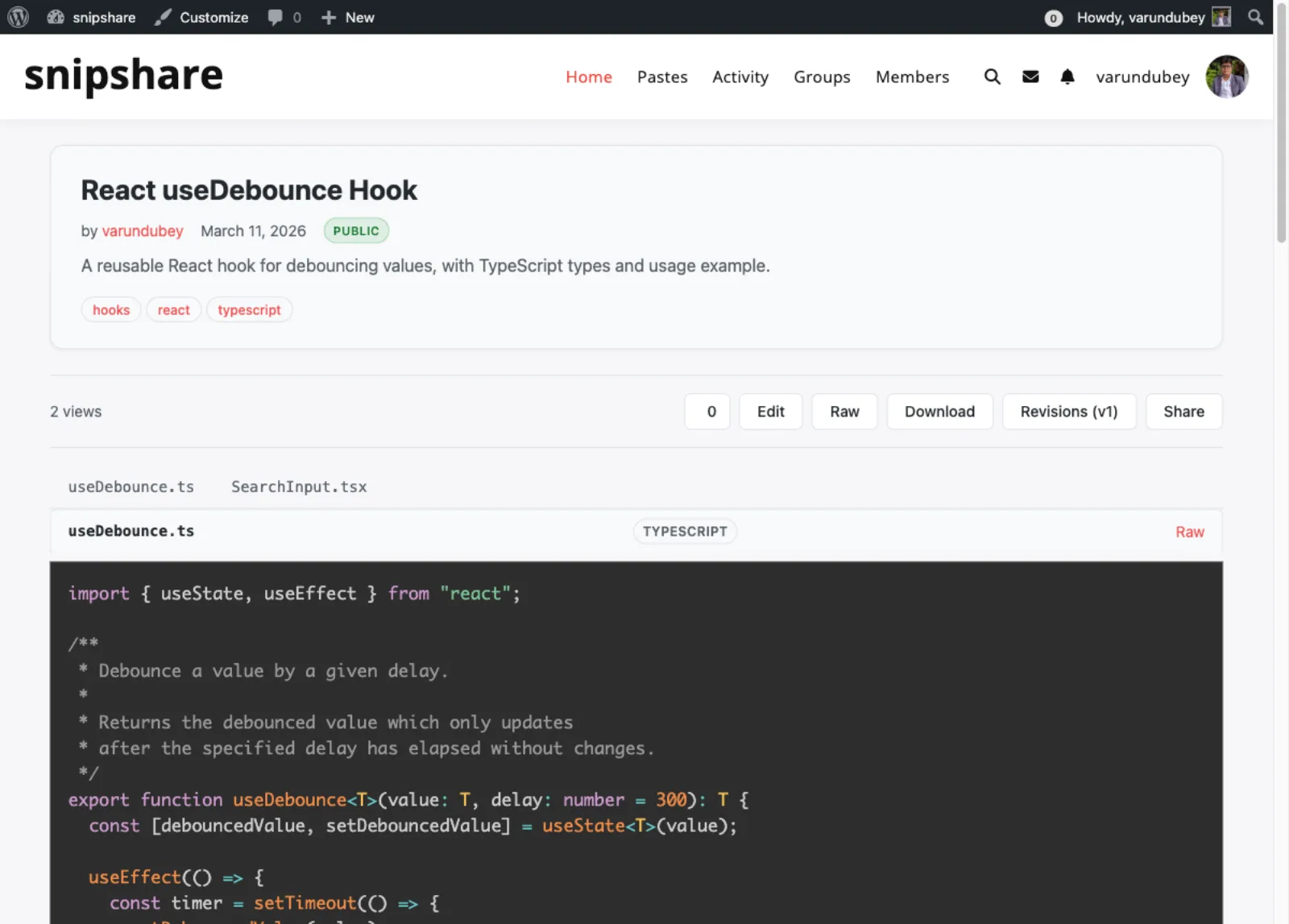The width and height of the screenshot is (1289, 924).
Task: Open the New content menu
Action: click(x=348, y=17)
